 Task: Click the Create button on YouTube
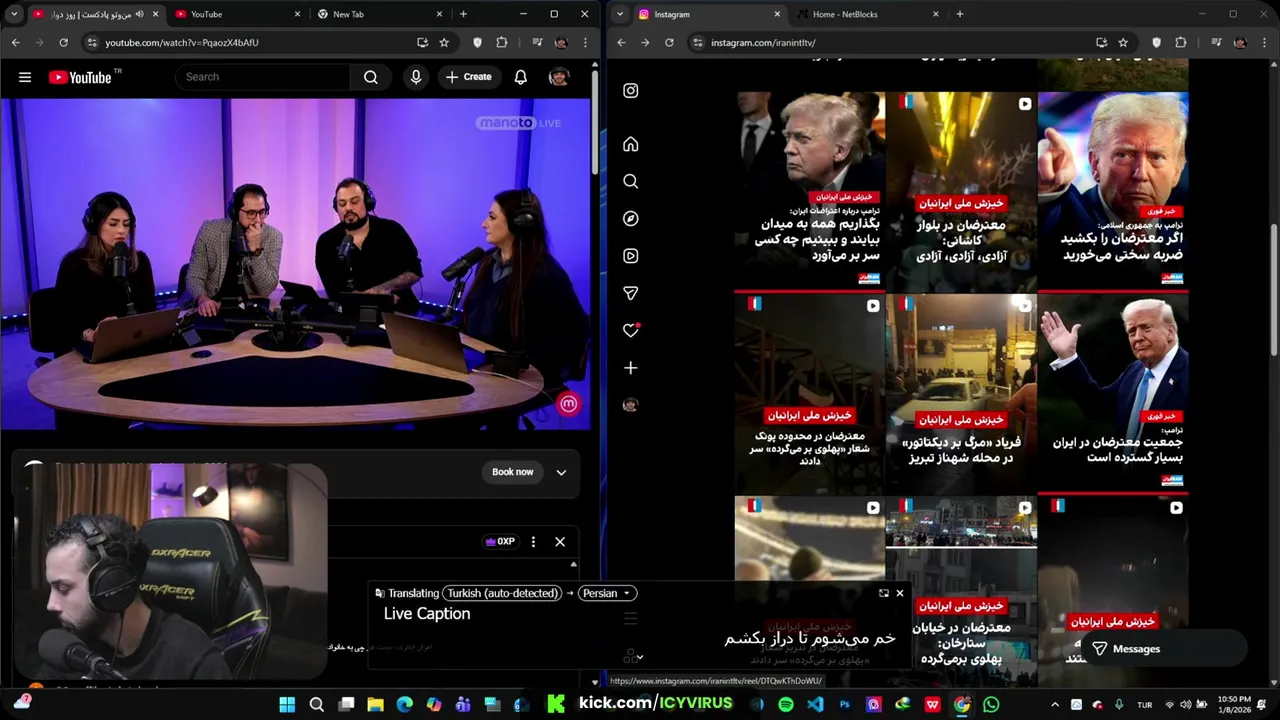(x=469, y=77)
